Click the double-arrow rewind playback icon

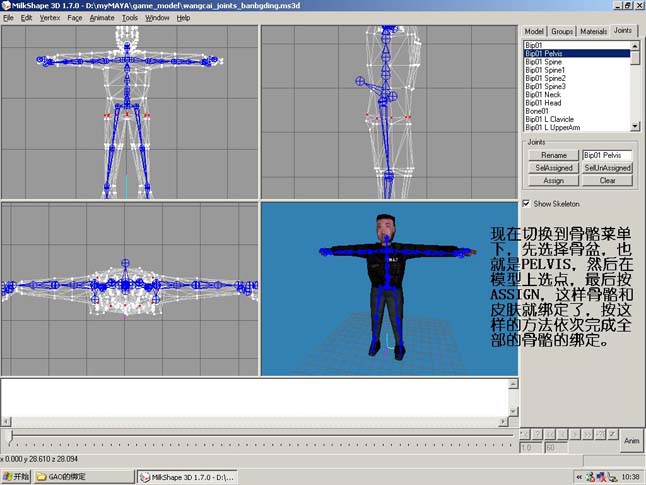[550, 434]
